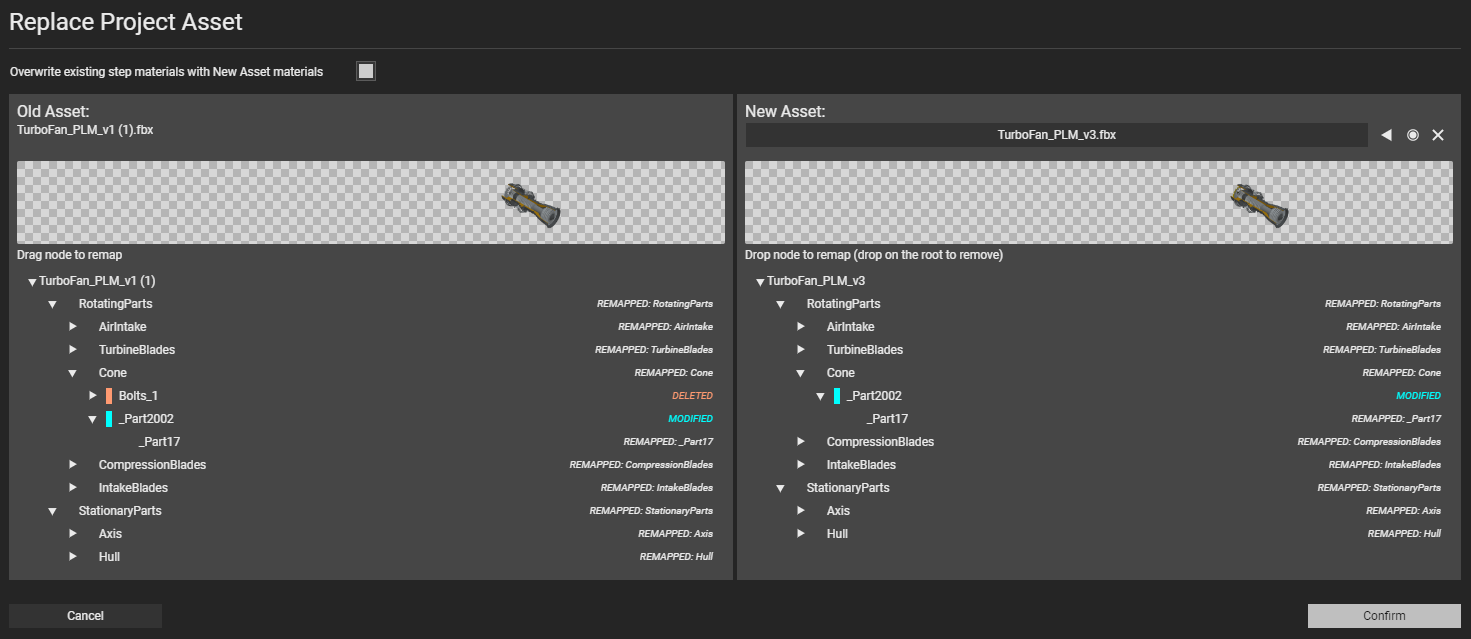Viewport: 1471px width, 639px height.
Task: Click the MODIFIED label in the New Asset tree
Action: pyautogui.click(x=1418, y=395)
